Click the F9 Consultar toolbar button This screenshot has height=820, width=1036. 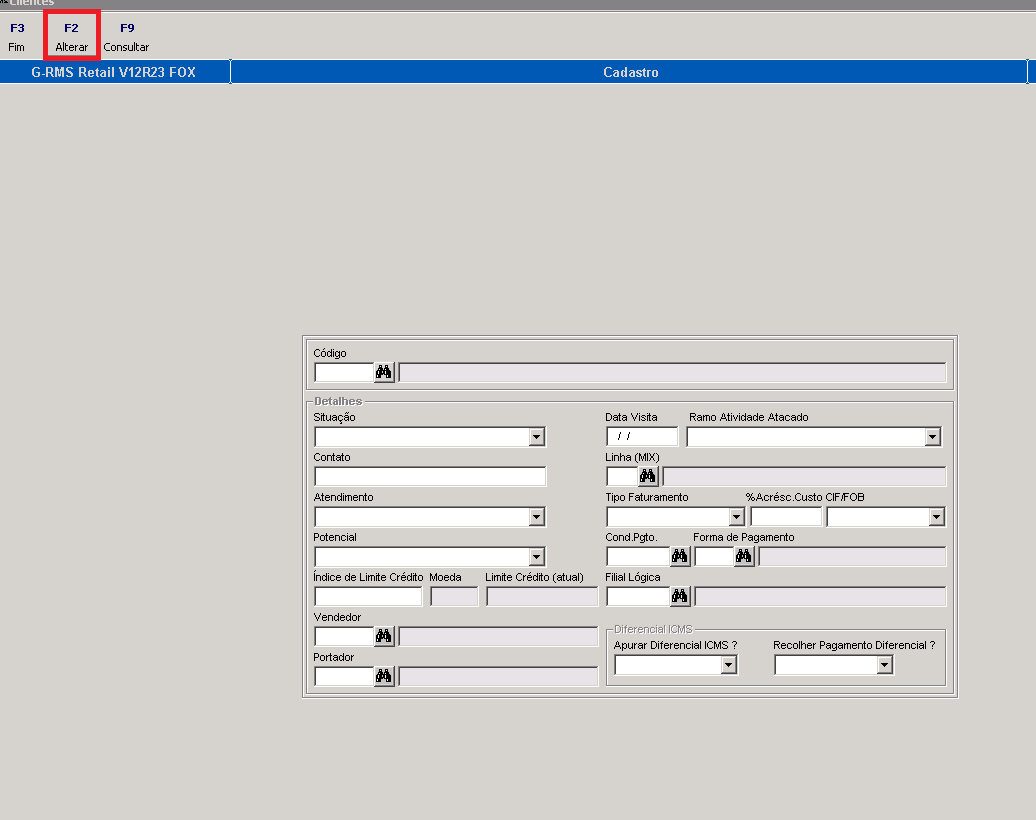tap(126, 37)
